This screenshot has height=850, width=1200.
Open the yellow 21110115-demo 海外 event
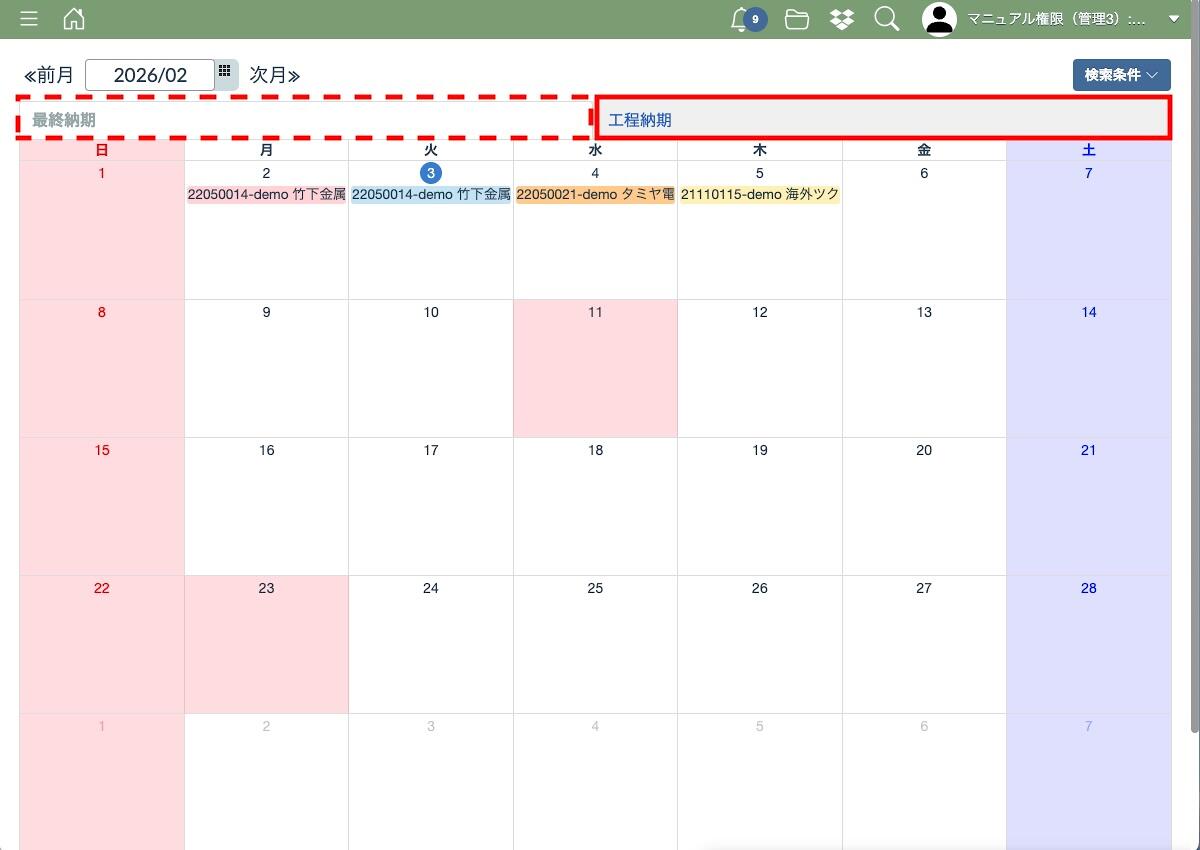(x=759, y=195)
